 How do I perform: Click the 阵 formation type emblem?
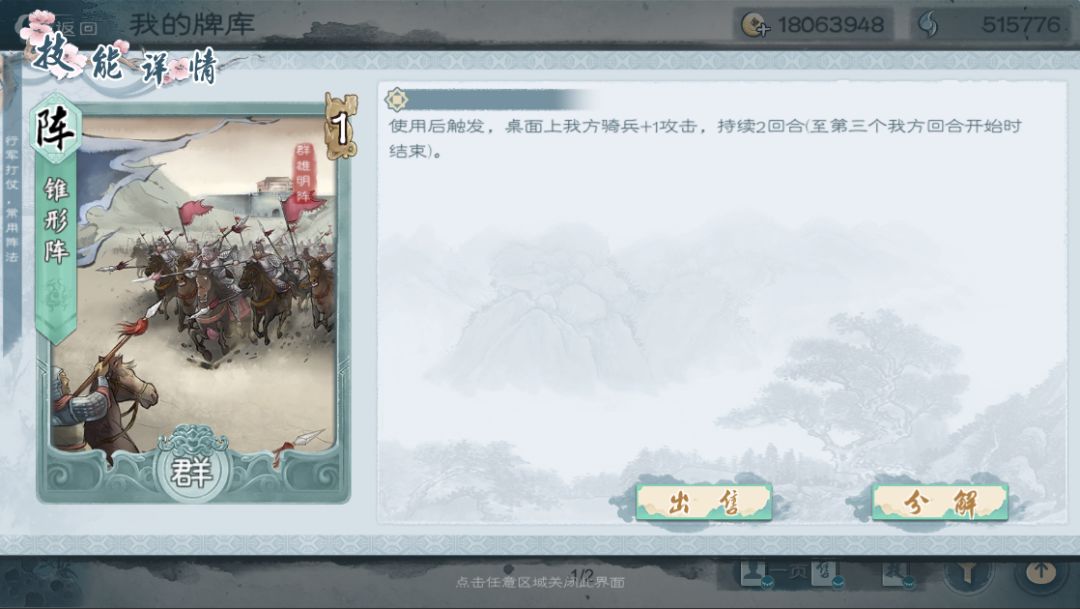(x=55, y=129)
